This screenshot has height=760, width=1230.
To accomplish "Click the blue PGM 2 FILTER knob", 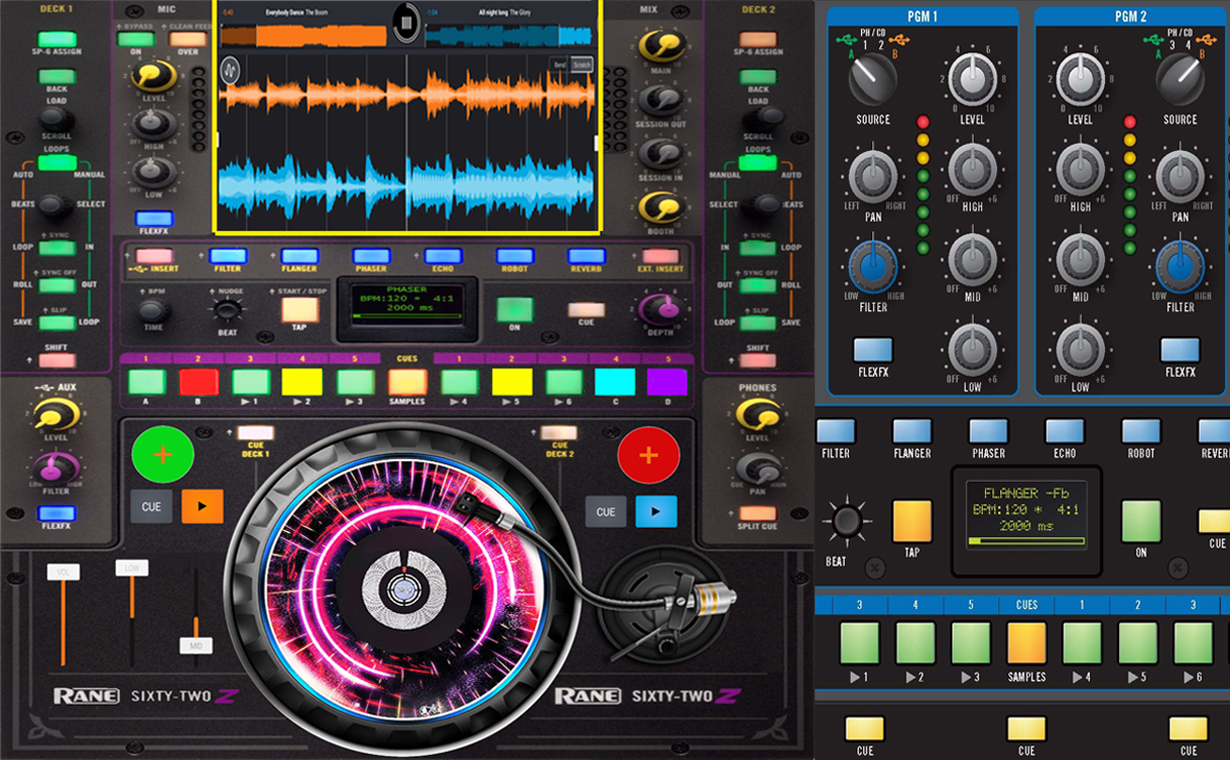I will click(1180, 267).
